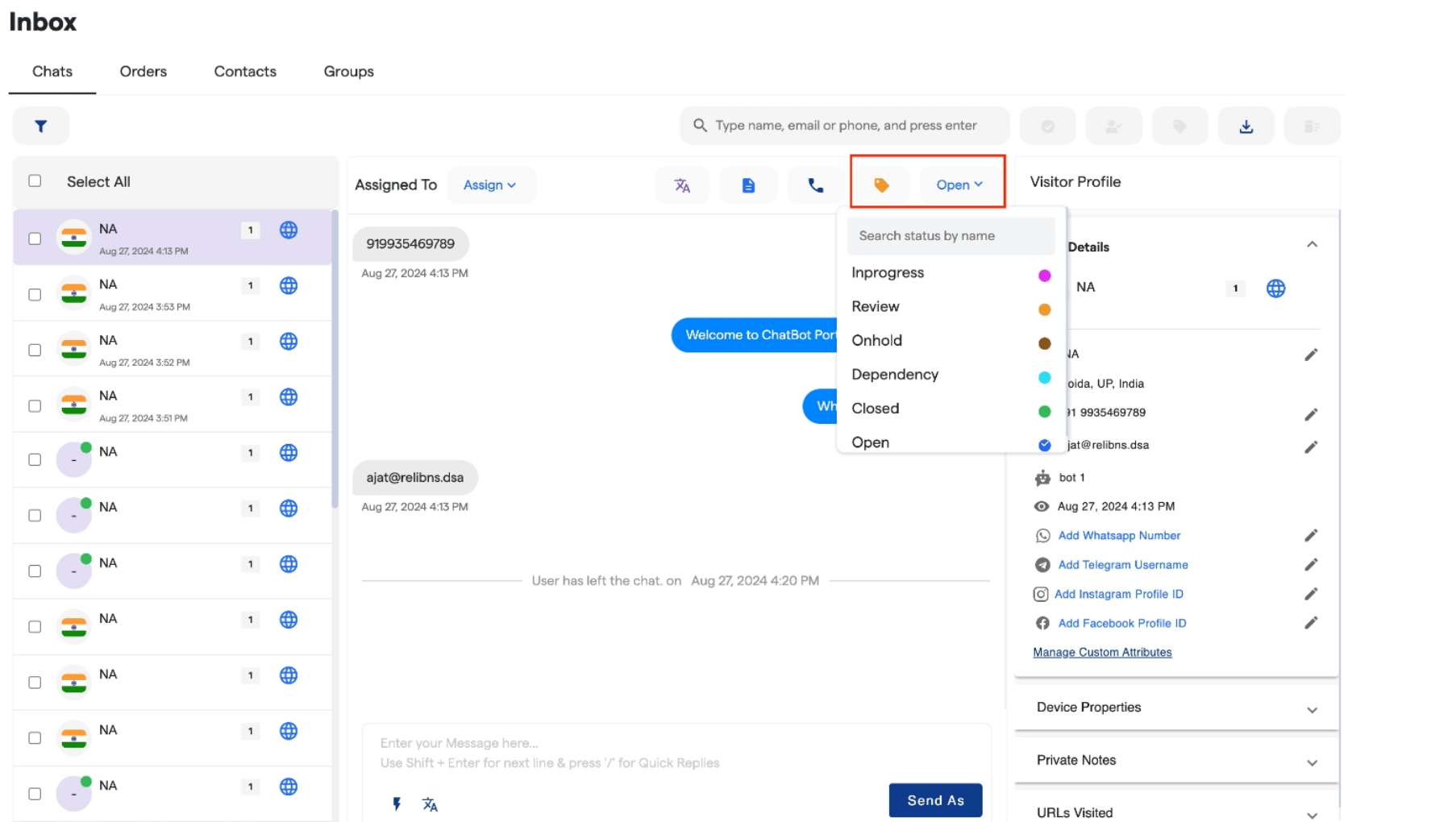
Task: Select Inprogress status option
Action: pos(951,273)
